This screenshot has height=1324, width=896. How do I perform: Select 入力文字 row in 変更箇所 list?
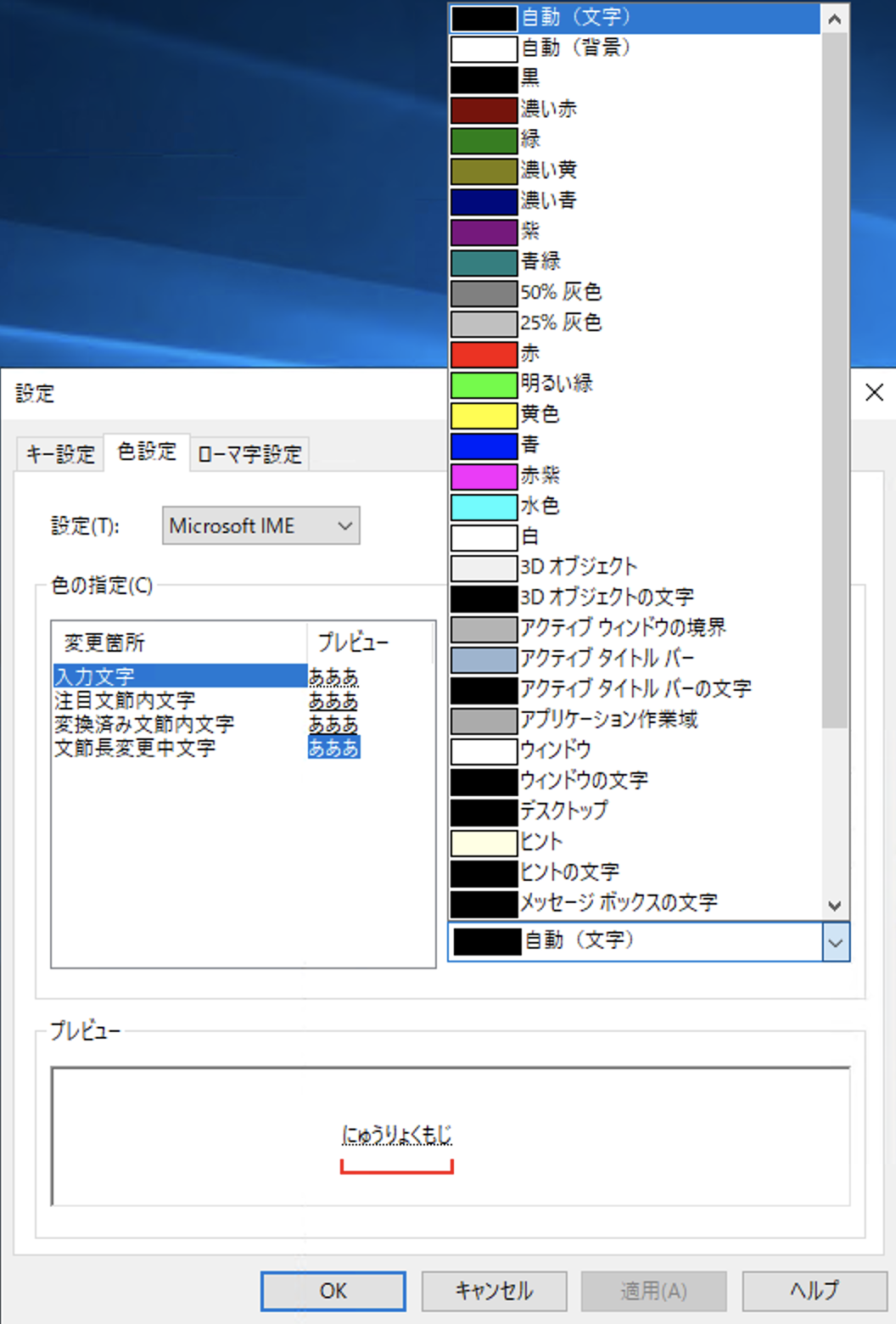(x=180, y=676)
